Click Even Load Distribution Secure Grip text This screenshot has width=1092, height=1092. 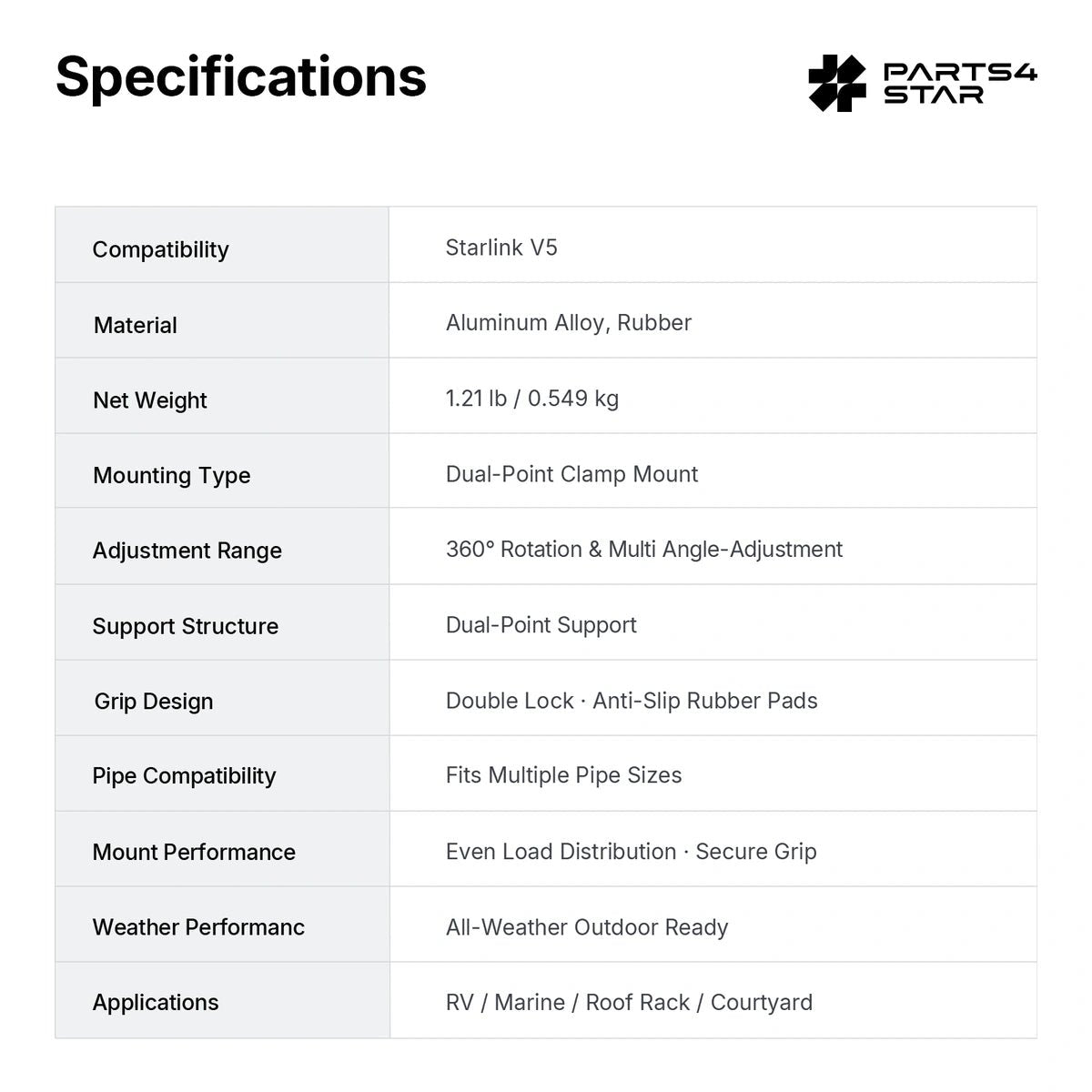[x=632, y=852]
